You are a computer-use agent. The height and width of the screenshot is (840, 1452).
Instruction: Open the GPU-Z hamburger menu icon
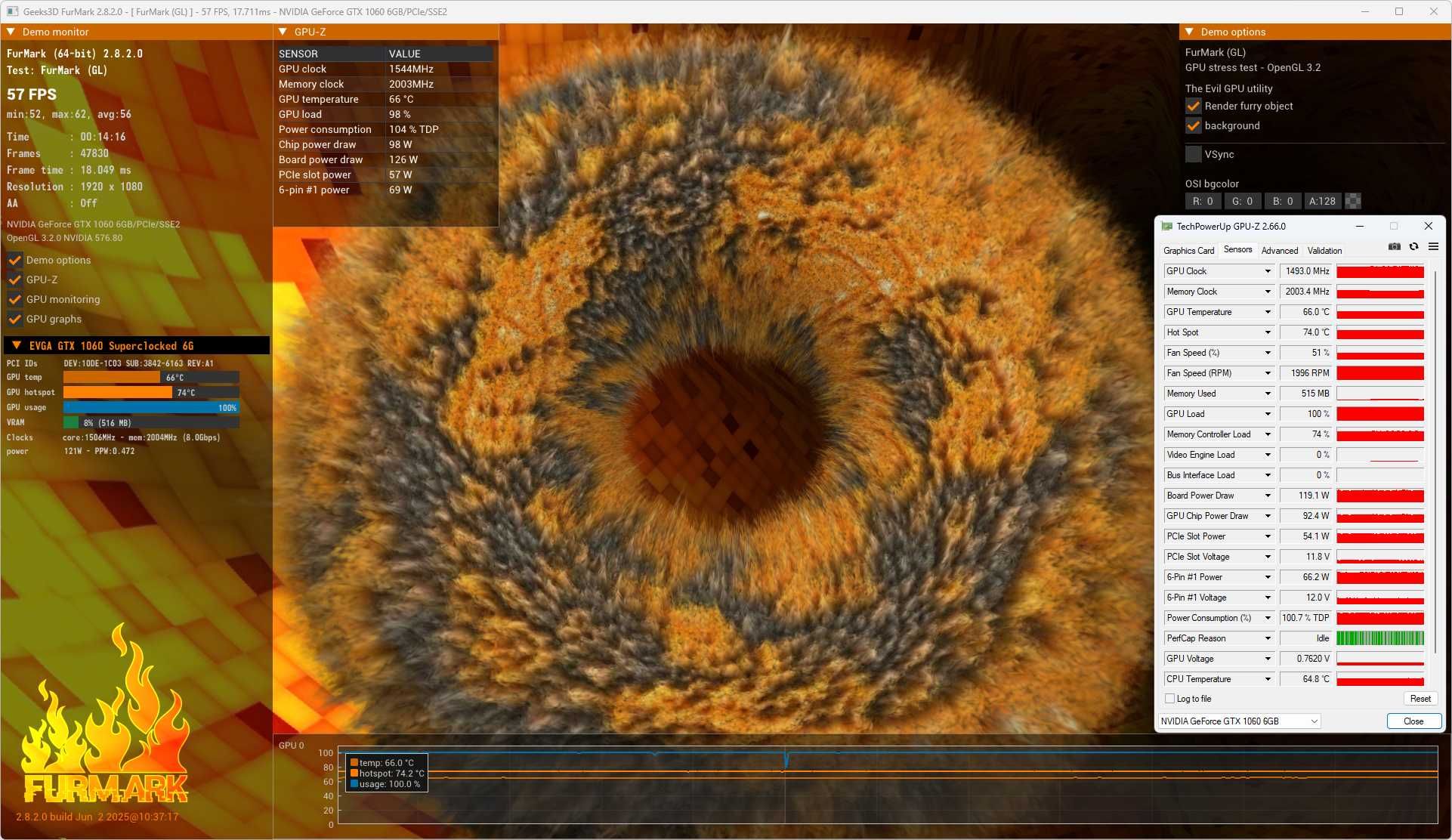1433,247
